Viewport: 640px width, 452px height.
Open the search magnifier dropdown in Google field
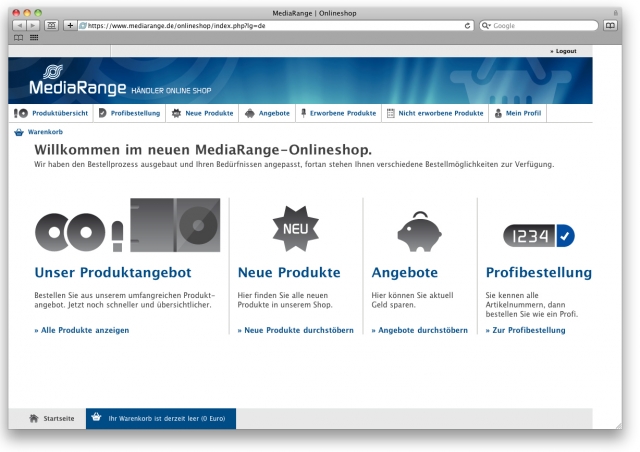coord(486,26)
